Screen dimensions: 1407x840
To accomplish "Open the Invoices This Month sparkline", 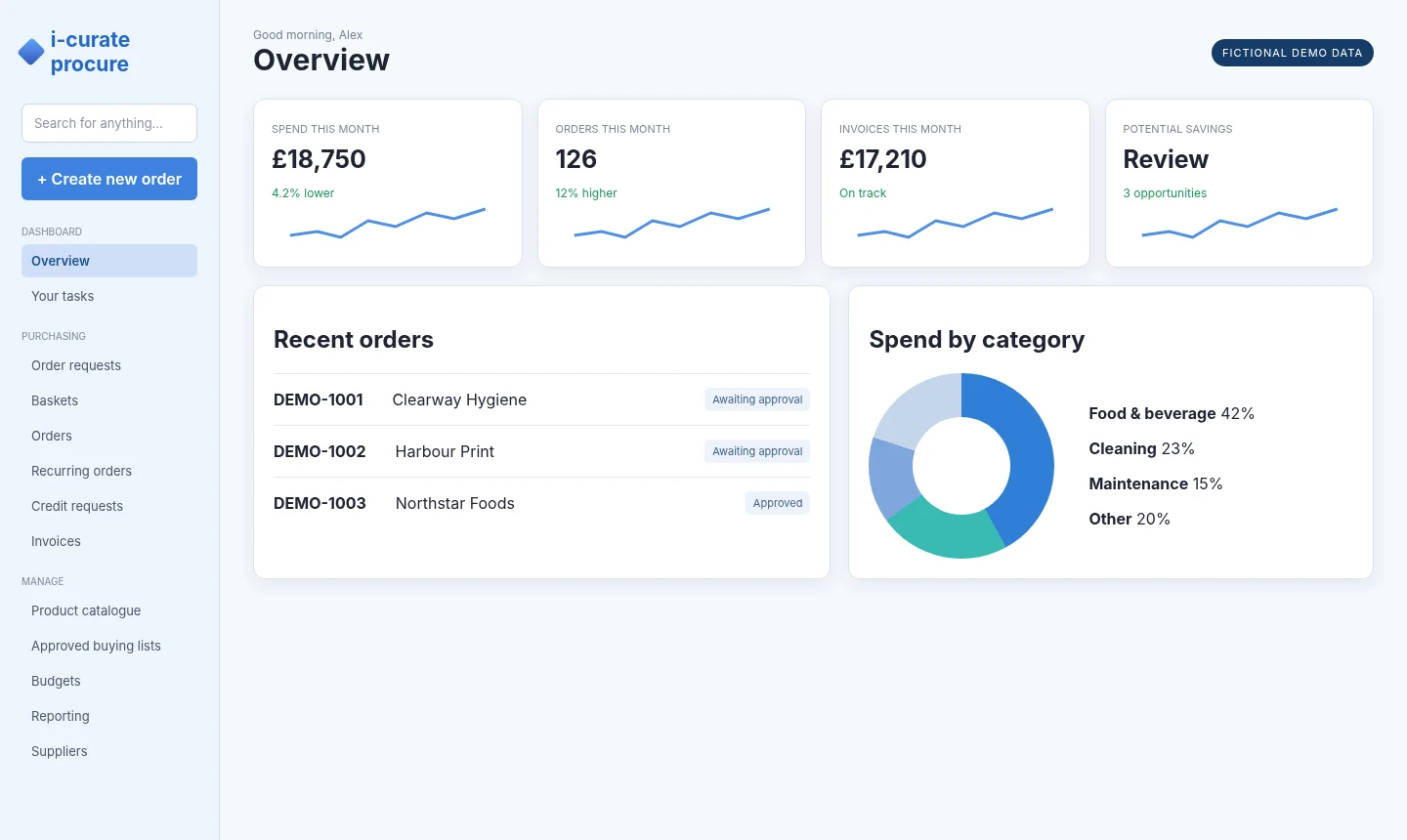I will 956,223.
